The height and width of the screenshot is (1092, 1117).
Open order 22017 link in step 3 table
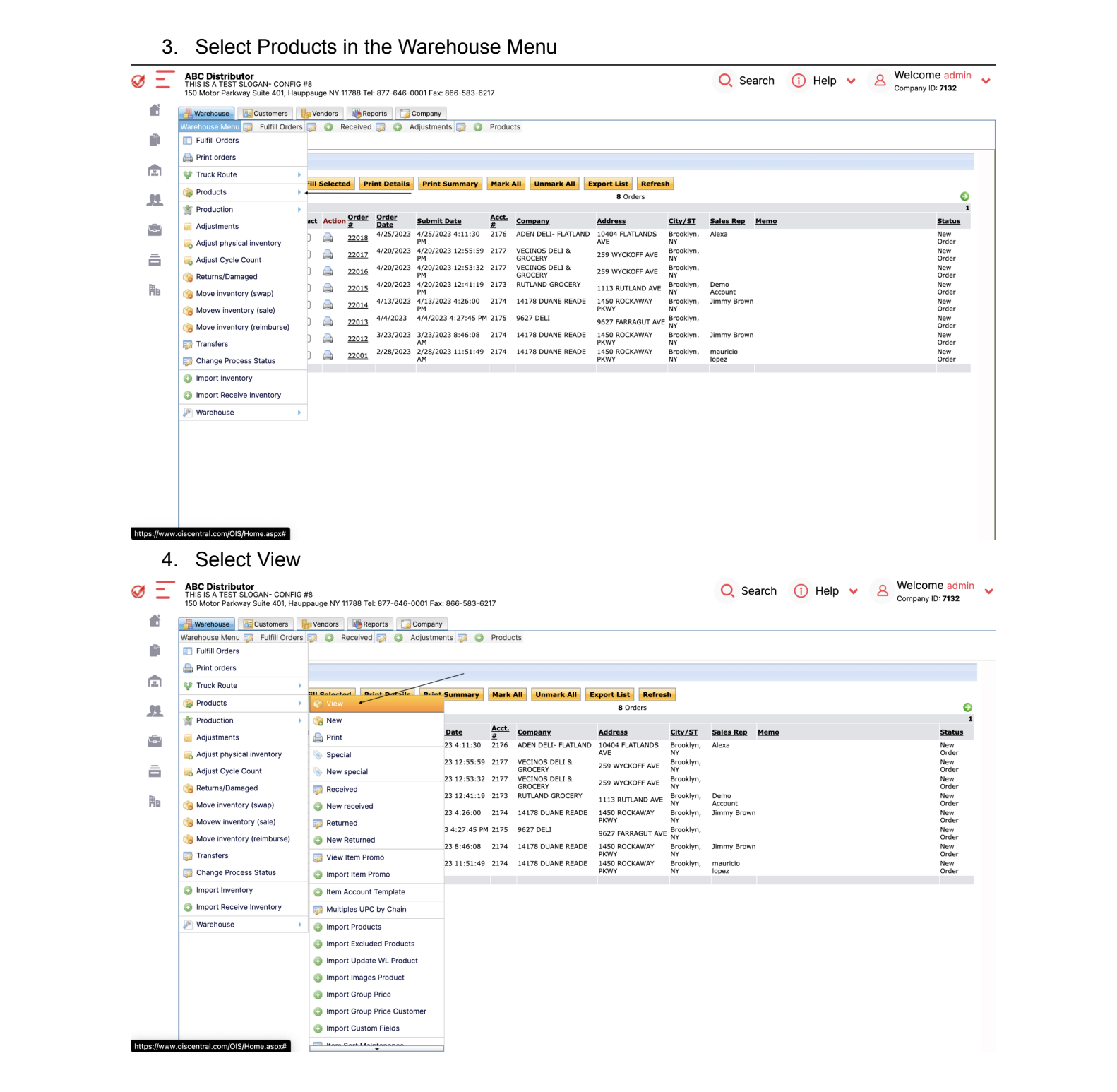[357, 255]
